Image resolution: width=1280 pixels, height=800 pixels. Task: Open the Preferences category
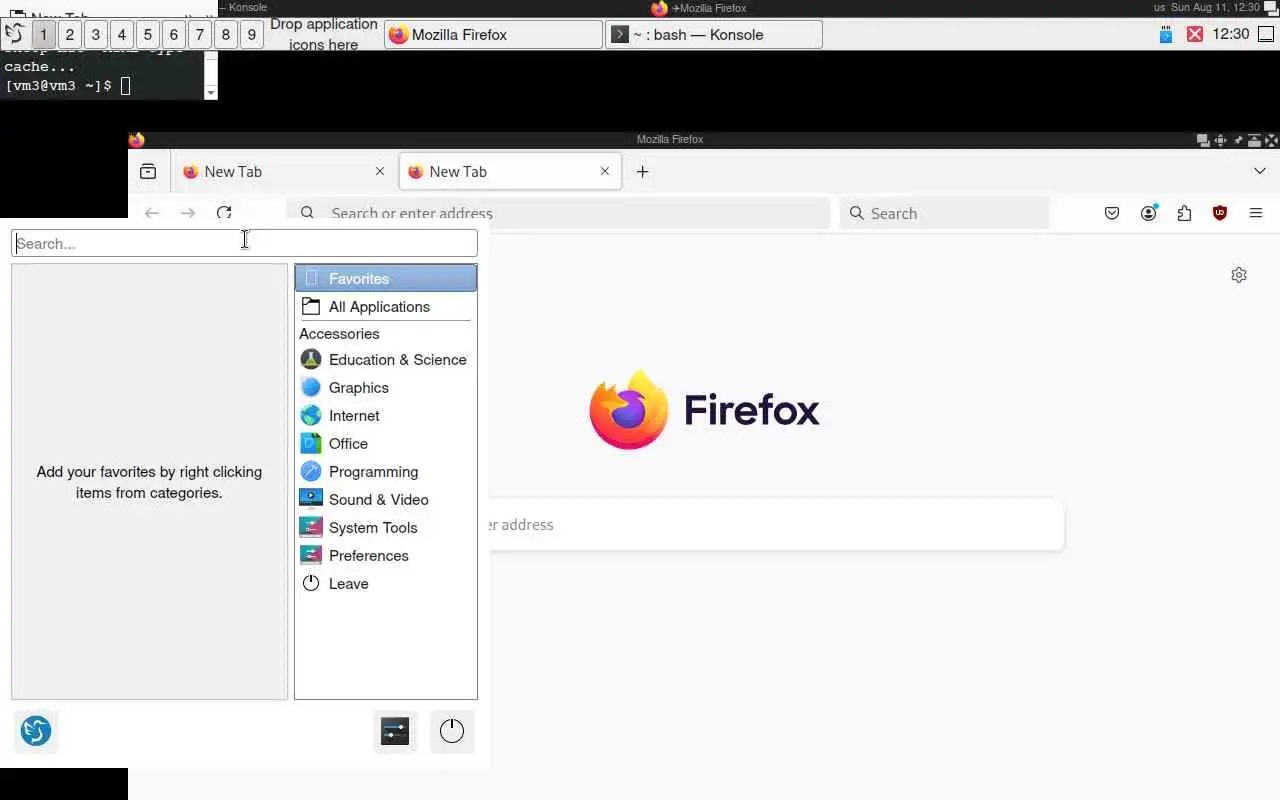click(386, 556)
